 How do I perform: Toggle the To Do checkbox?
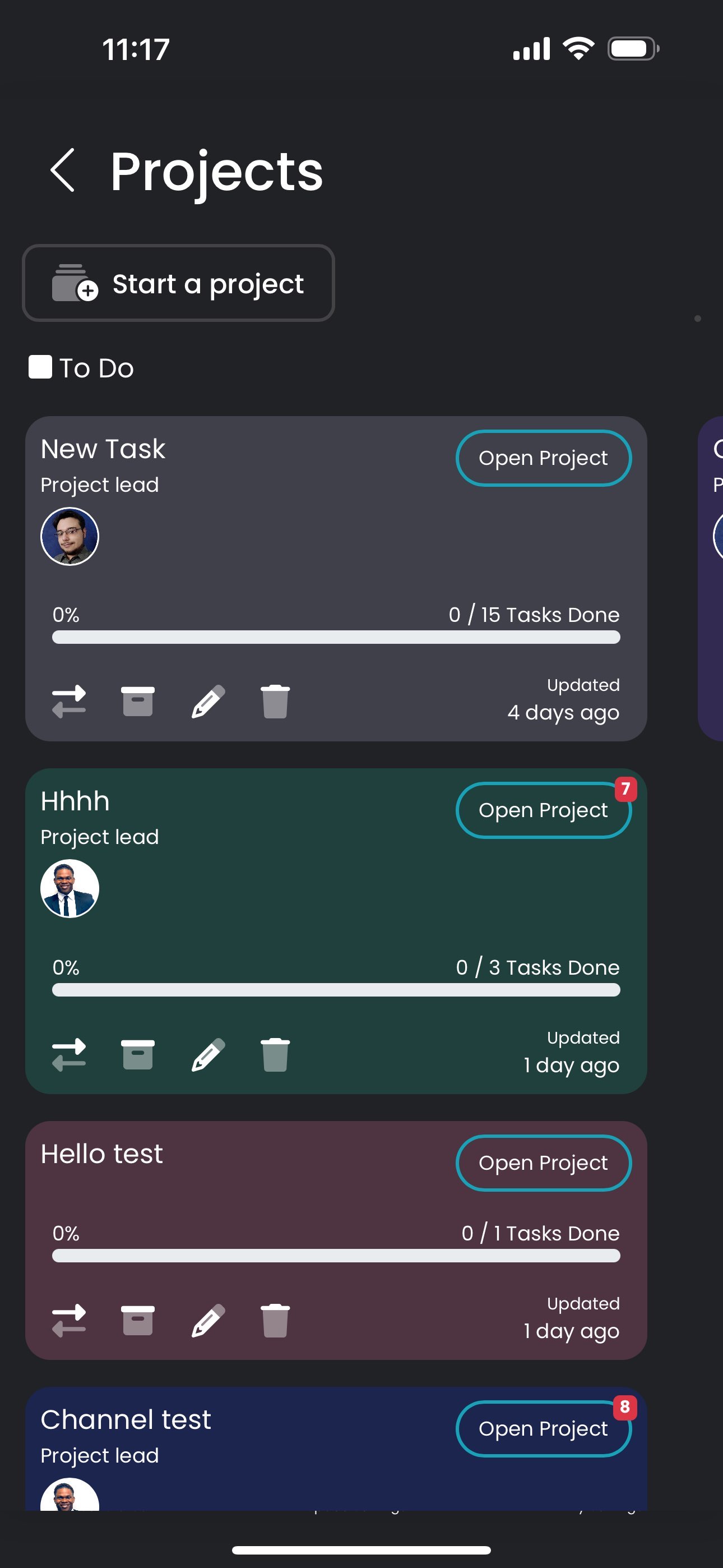tap(40, 367)
